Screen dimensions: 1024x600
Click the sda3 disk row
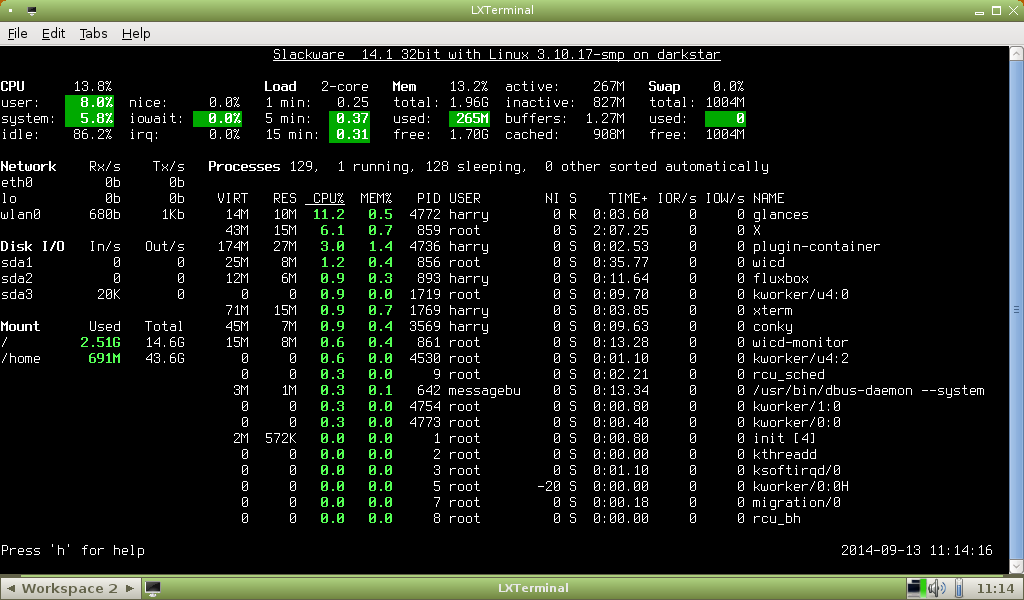[93, 294]
